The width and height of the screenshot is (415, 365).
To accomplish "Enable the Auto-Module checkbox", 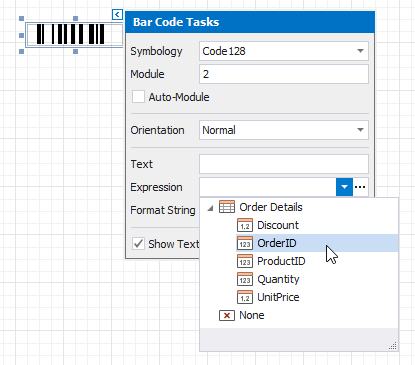I will pos(138,97).
